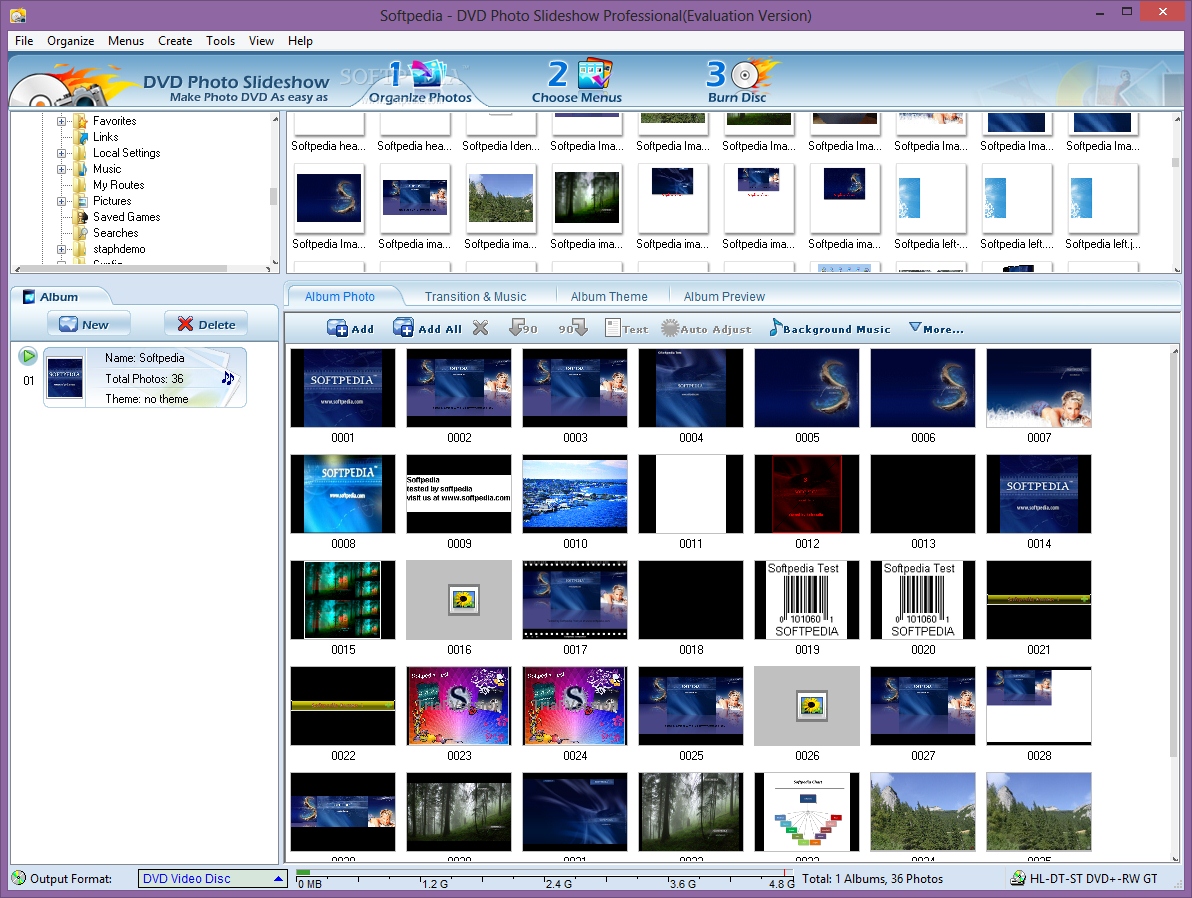Click the album photos vertical scrollbar

click(x=1174, y=602)
